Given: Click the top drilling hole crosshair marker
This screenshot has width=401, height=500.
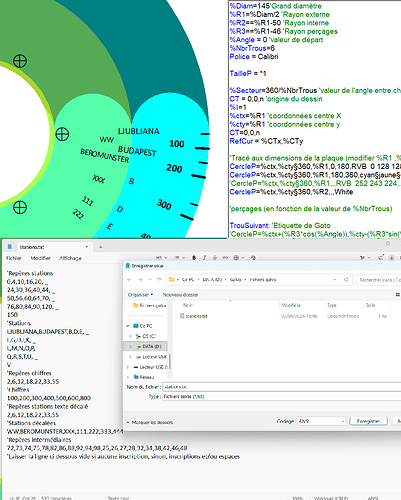Looking at the screenshot, I should point(20,61).
